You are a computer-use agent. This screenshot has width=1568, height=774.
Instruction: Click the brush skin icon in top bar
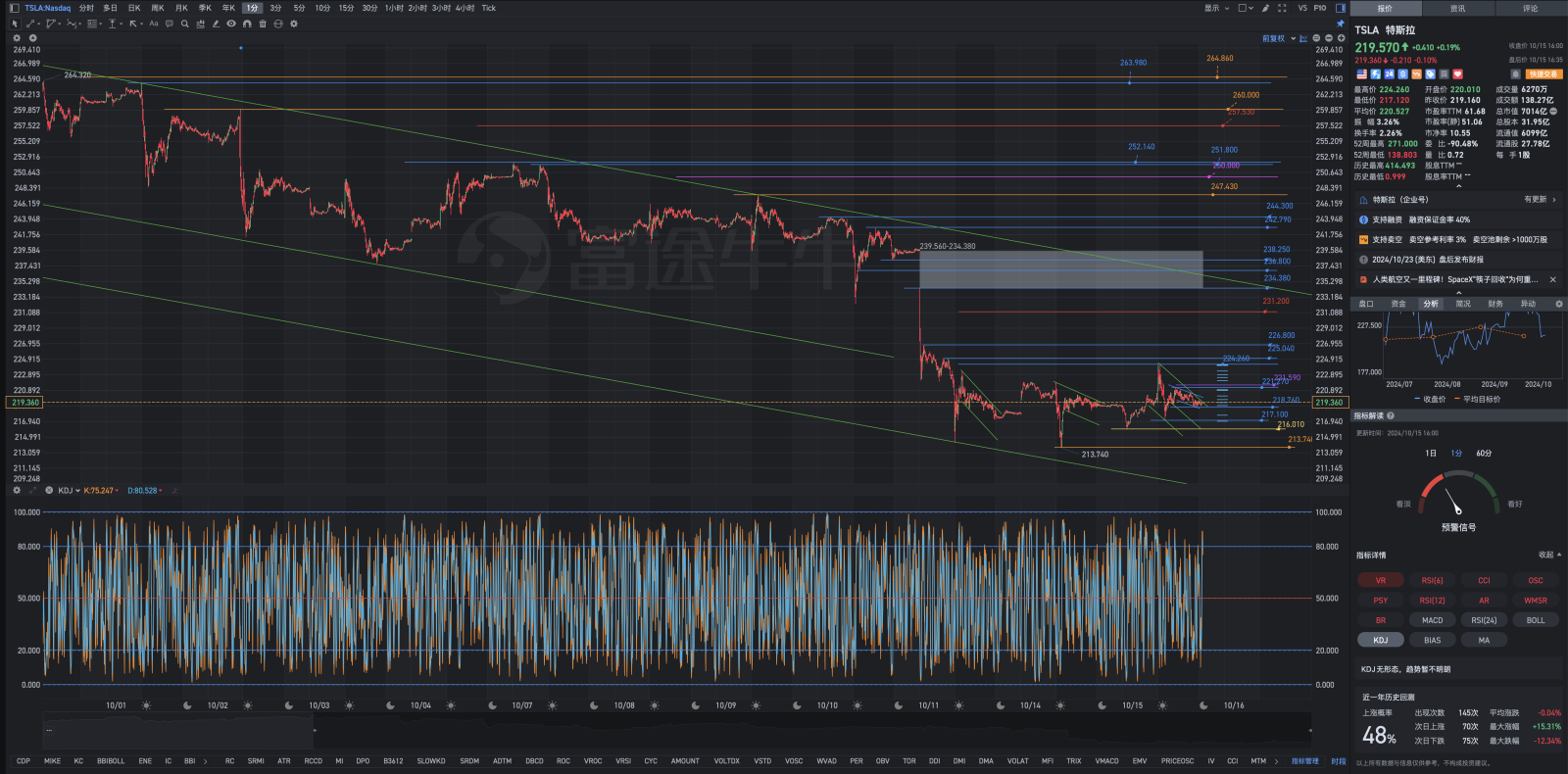click(1265, 8)
